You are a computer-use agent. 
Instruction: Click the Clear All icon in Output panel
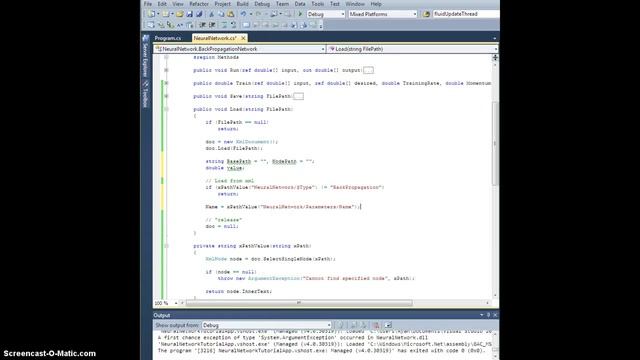(x=376, y=325)
